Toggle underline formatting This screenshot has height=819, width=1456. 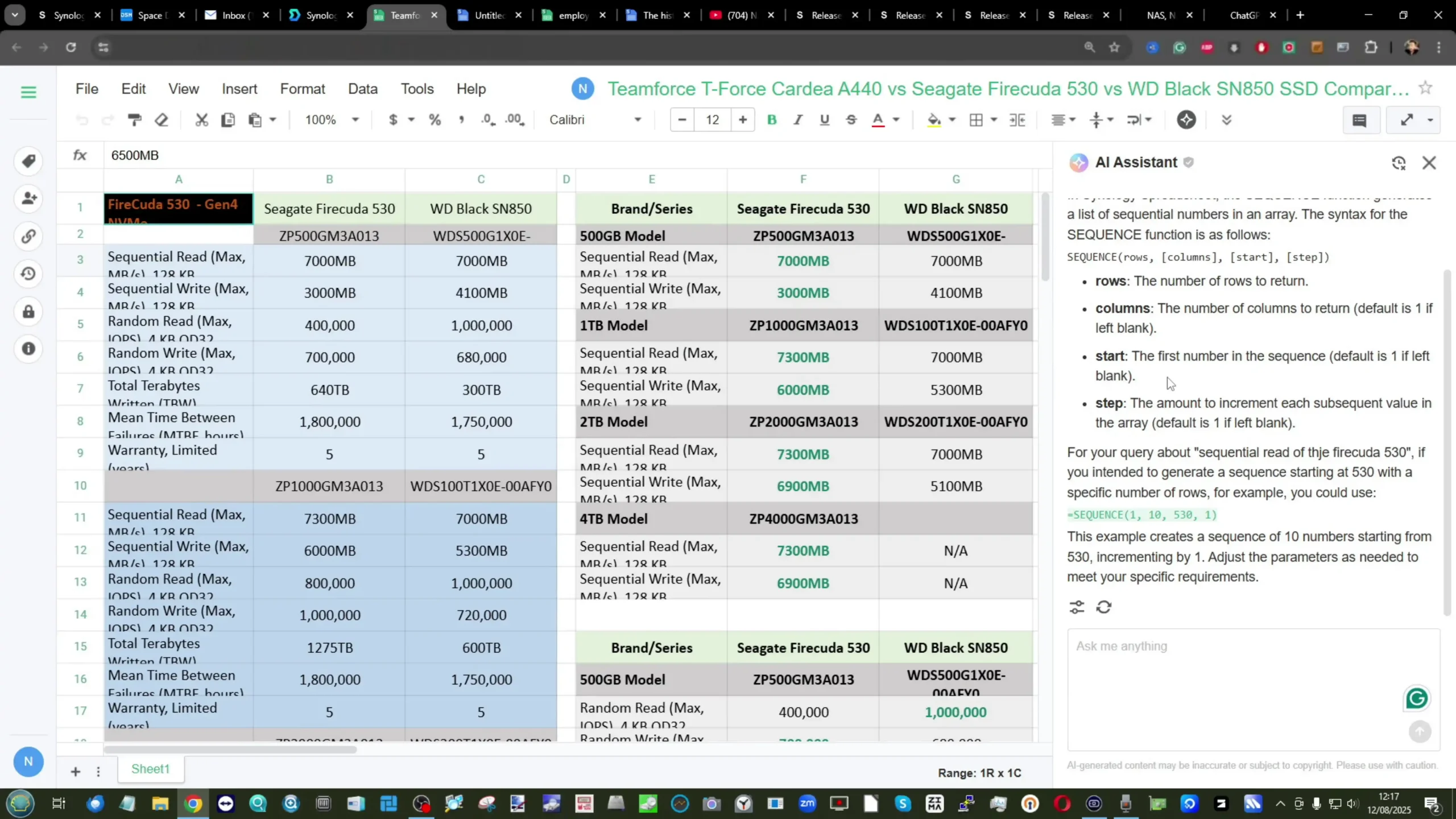(x=825, y=120)
